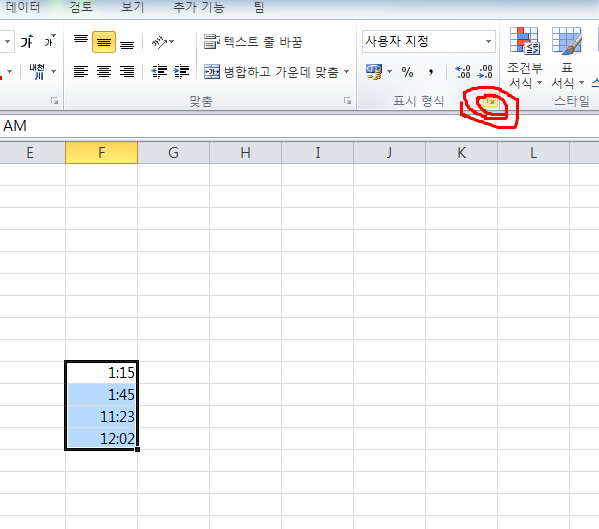Image resolution: width=599 pixels, height=529 pixels.
Task: Open the 맞춤 group dialog launcher
Action: click(x=347, y=101)
